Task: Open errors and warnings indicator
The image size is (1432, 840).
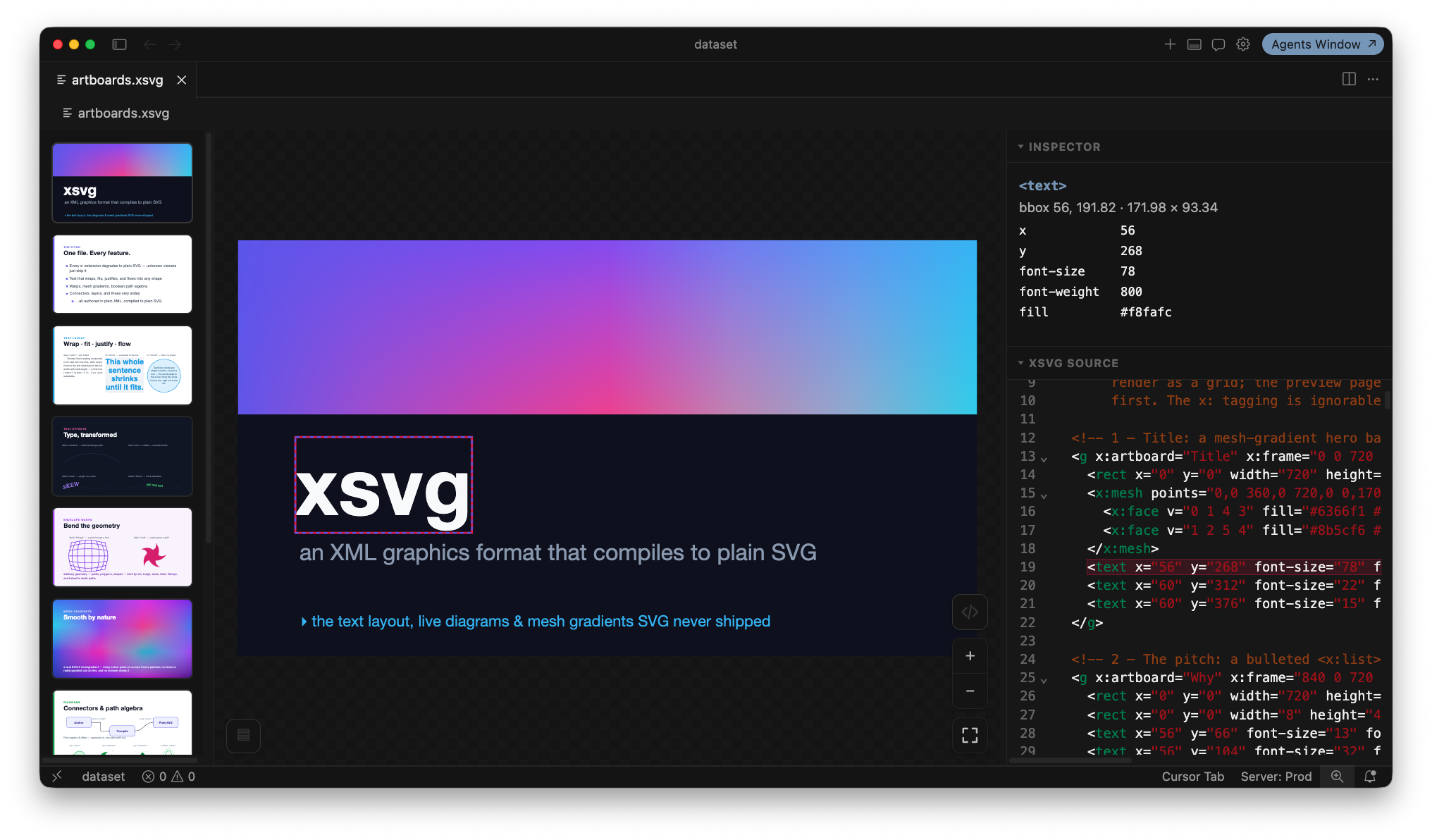Action: [x=169, y=776]
